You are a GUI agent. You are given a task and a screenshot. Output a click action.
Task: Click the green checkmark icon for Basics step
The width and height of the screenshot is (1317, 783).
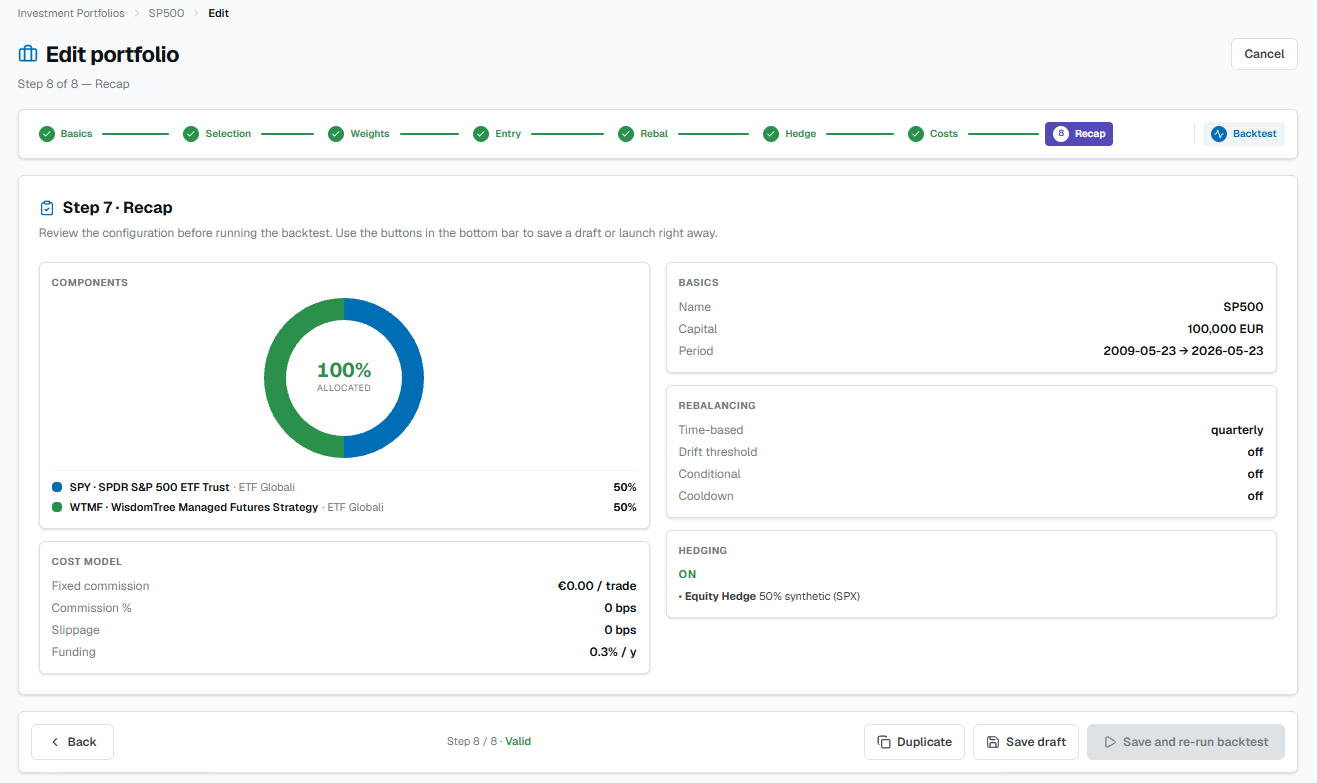click(x=46, y=134)
